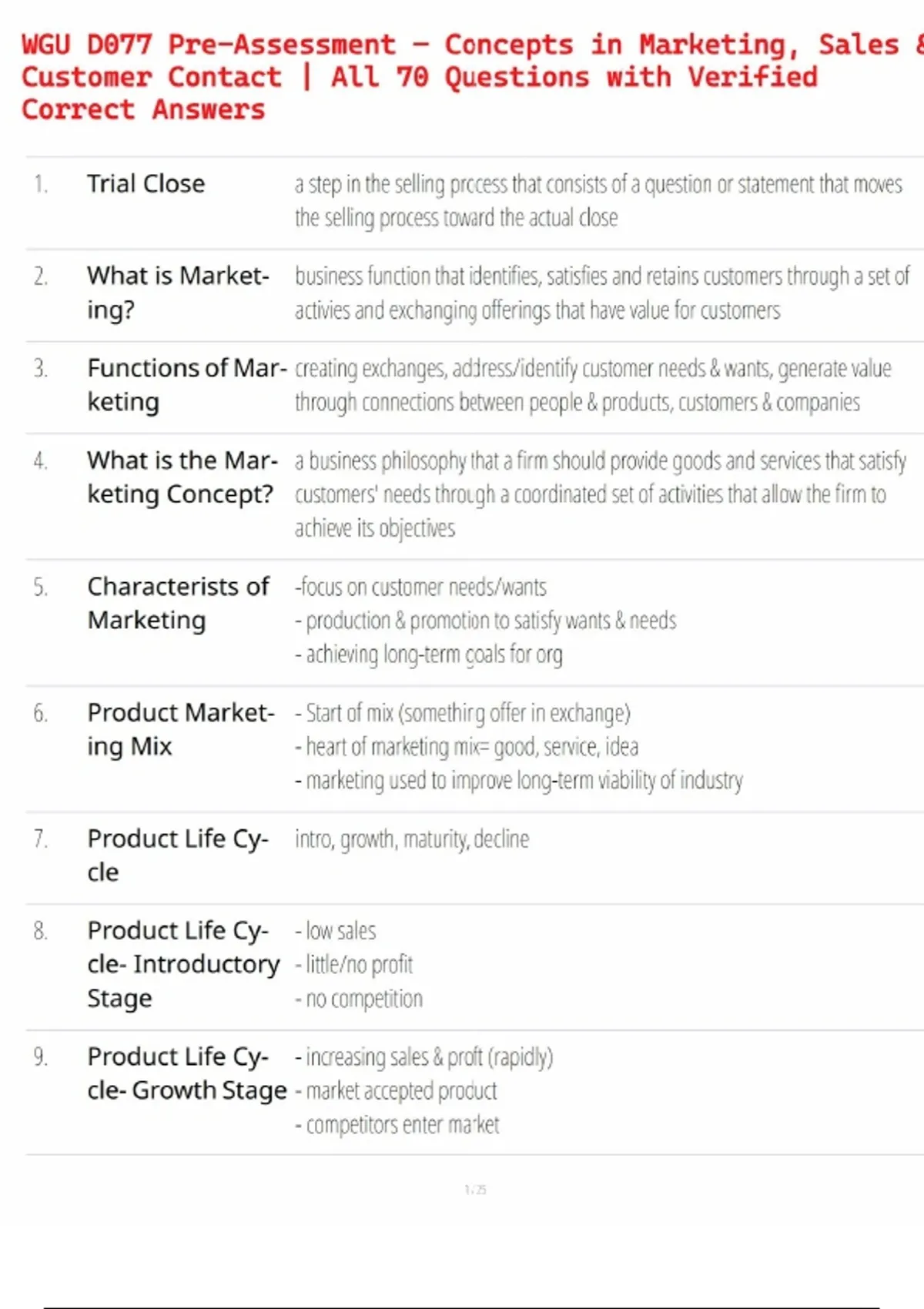This screenshot has width=924, height=1309.
Task: Click the '- no competition' line
Action: point(359,999)
